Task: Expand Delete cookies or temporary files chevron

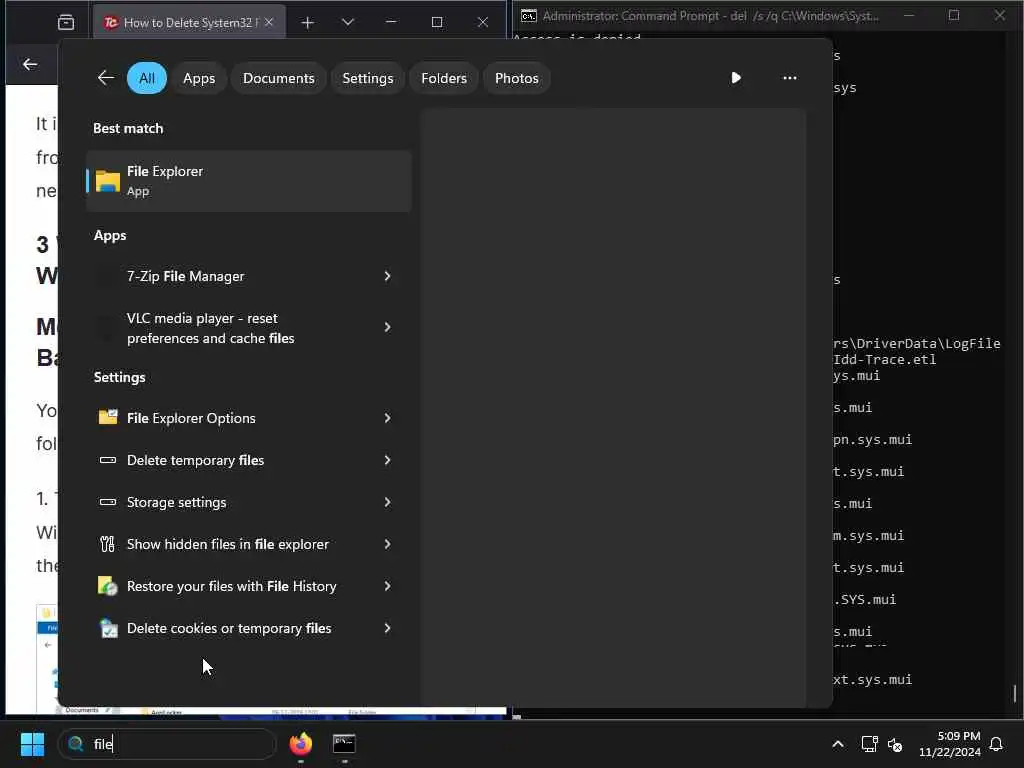Action: [x=387, y=628]
